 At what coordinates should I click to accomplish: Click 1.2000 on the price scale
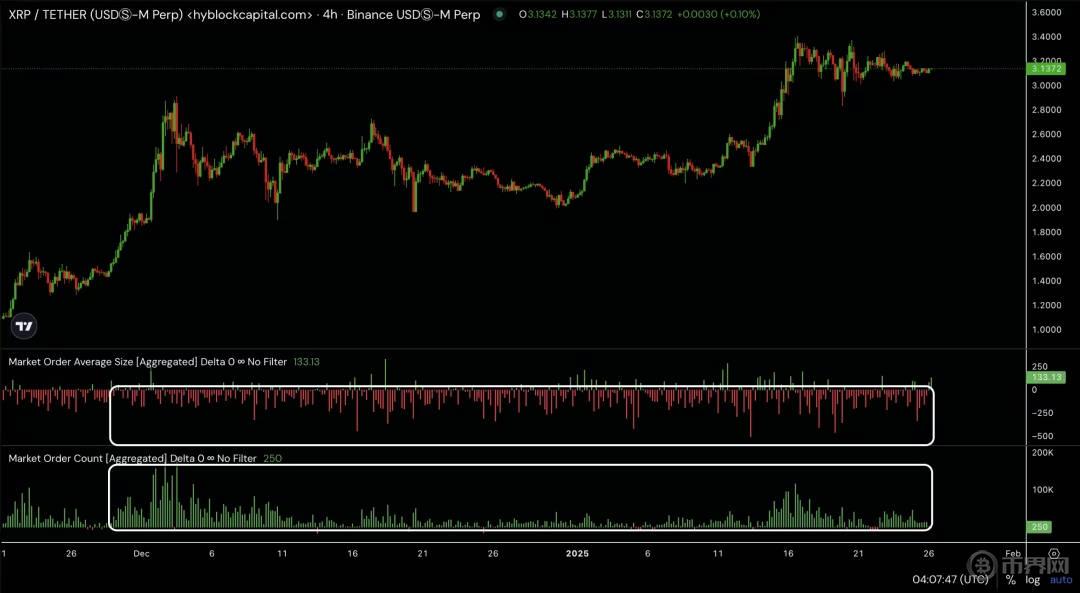1046,305
